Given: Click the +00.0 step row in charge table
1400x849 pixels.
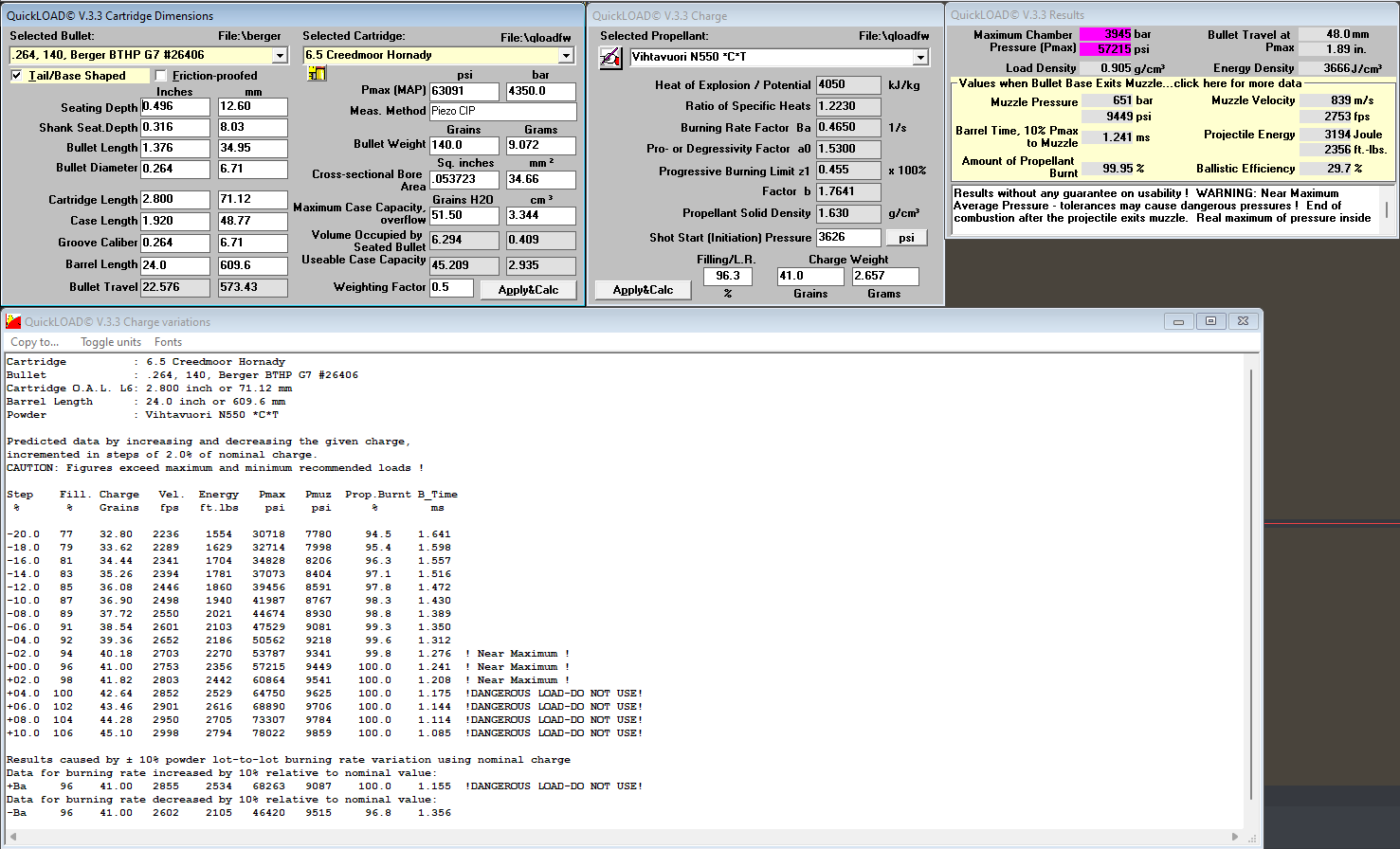Looking at the screenshot, I should [288, 667].
